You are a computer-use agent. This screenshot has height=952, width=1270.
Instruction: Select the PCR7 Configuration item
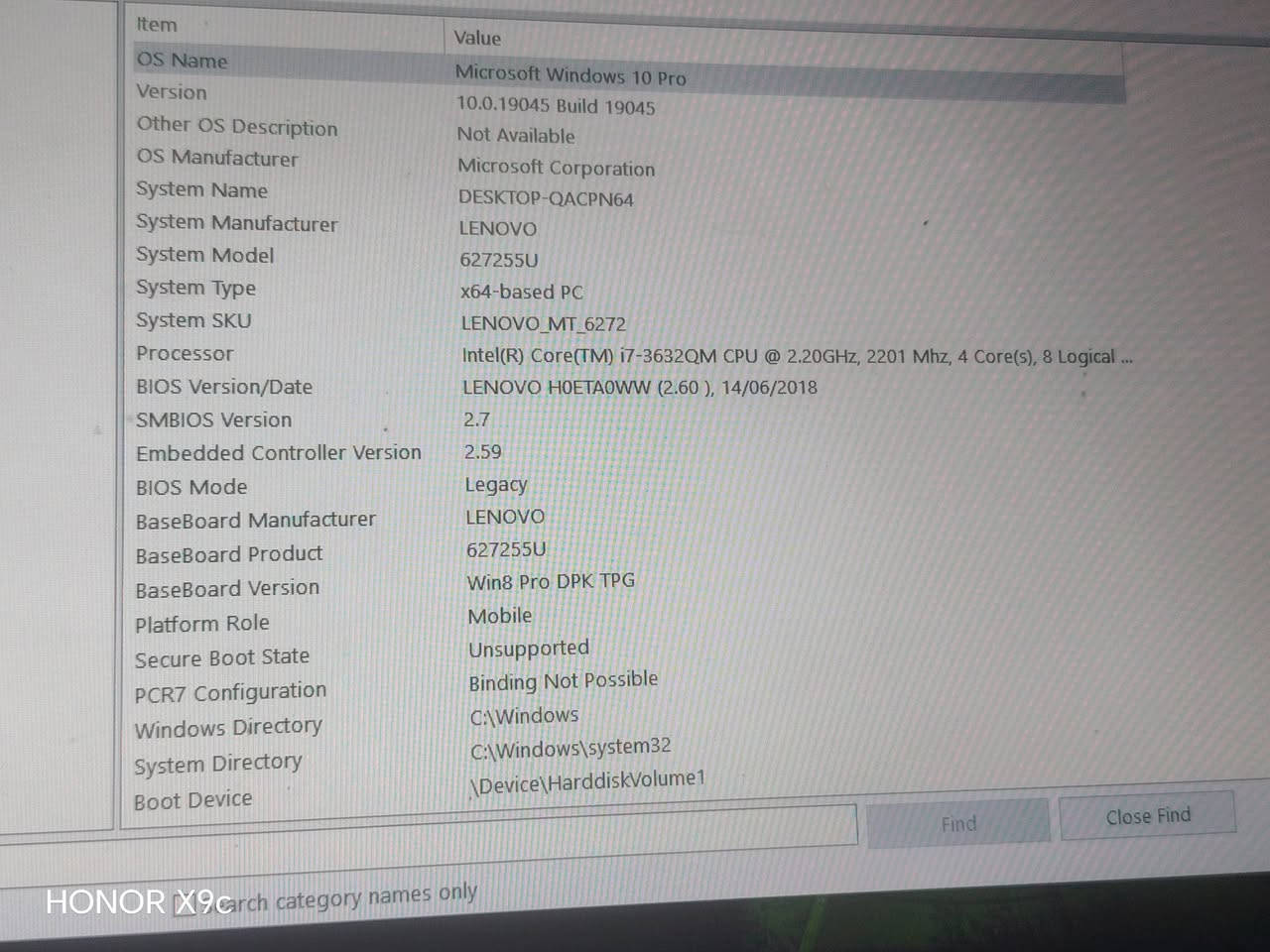click(231, 692)
